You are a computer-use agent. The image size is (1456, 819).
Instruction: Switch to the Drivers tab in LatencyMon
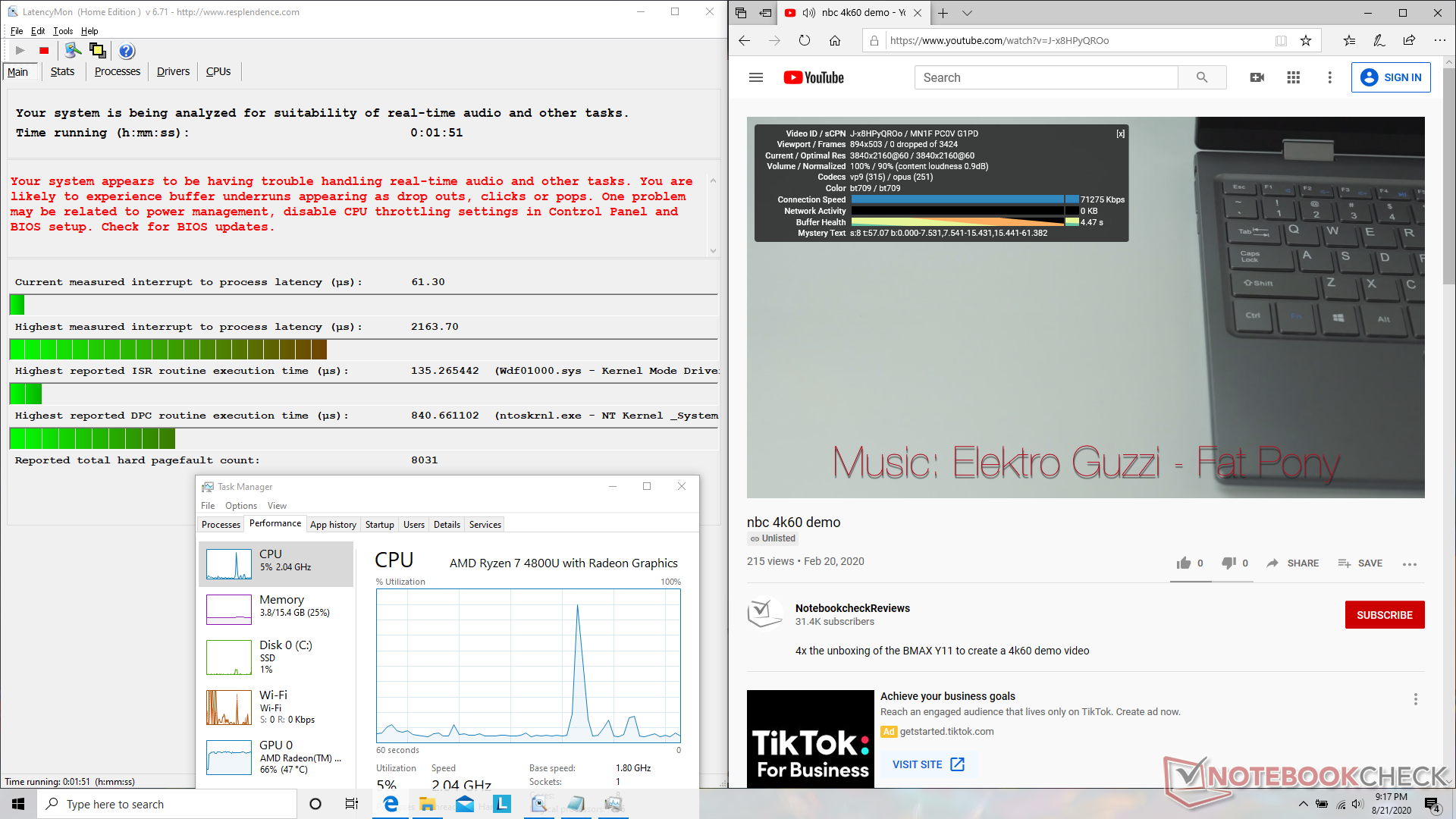click(173, 71)
